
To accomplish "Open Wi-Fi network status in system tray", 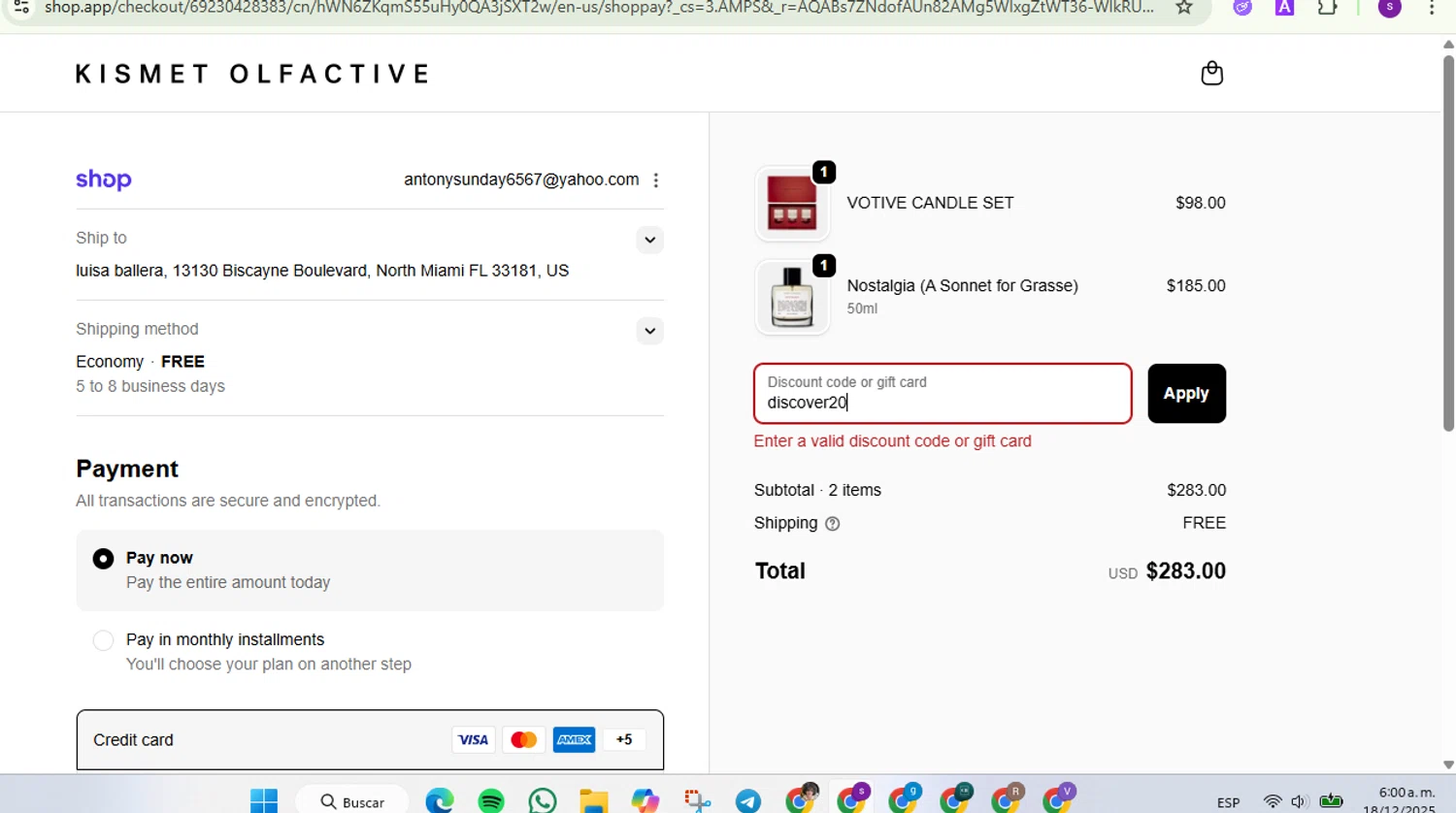I will coord(1273,802).
